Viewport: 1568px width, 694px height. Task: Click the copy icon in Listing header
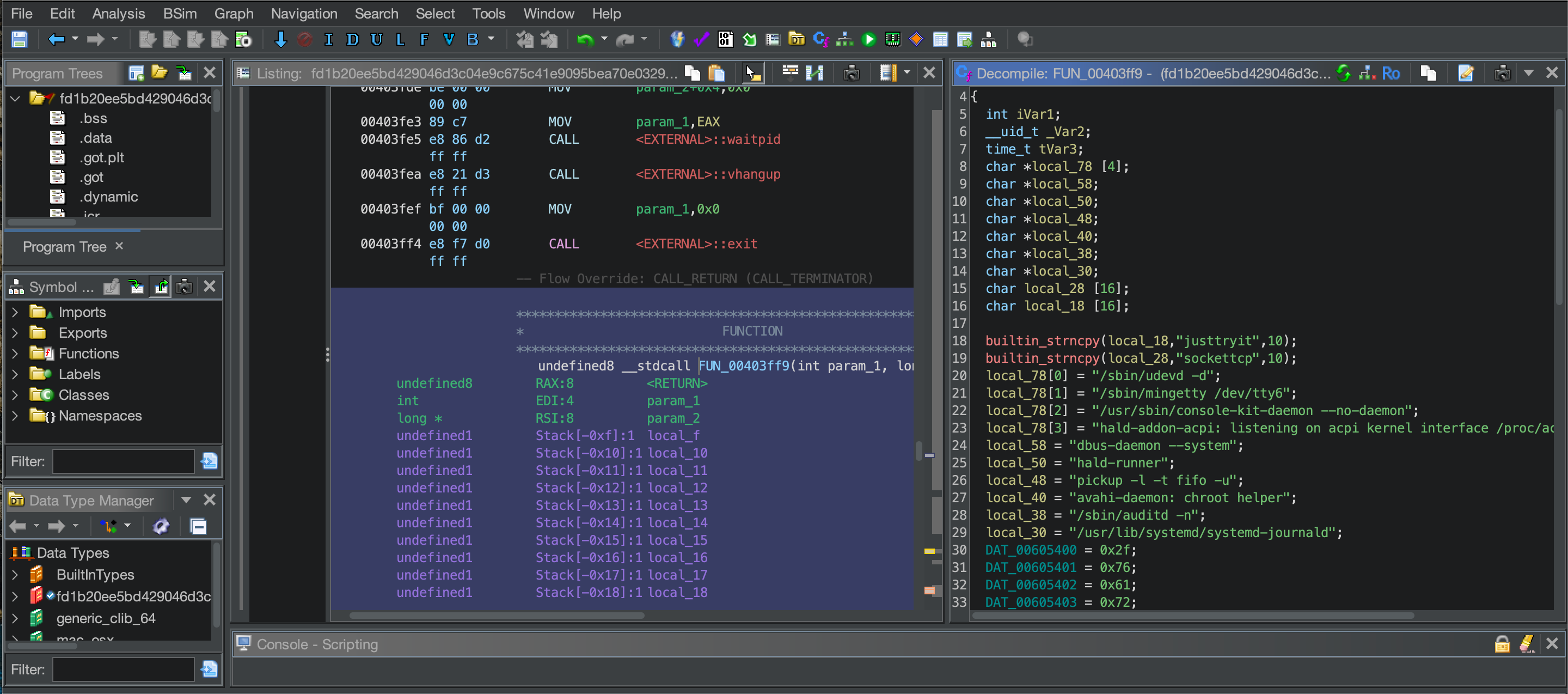693,74
